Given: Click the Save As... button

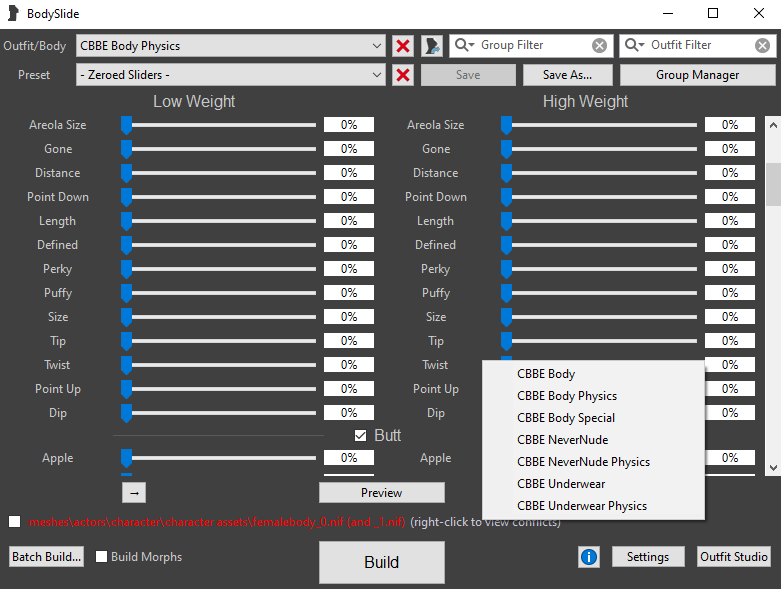Looking at the screenshot, I should pyautogui.click(x=567, y=75).
